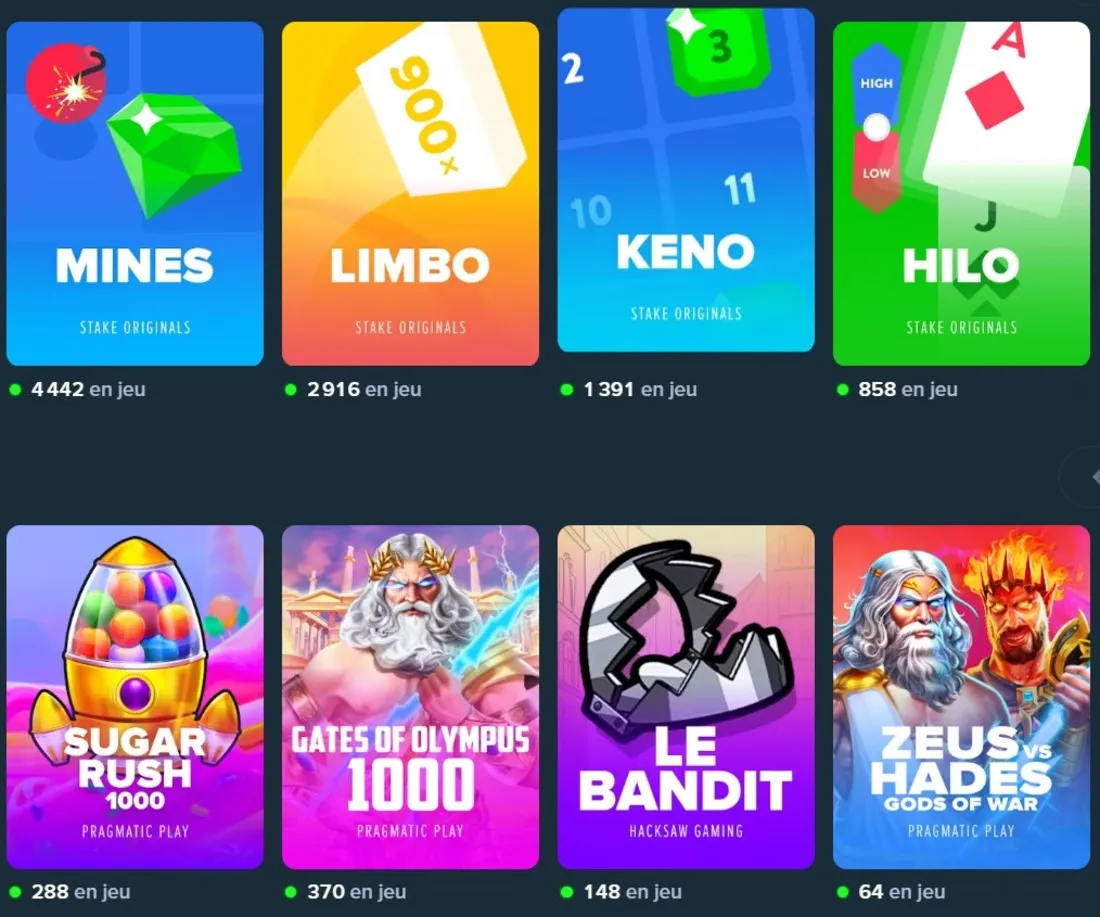Screen dimensions: 1100x917
Task: Click the 2916 en jeu player count
Action: click(354, 389)
